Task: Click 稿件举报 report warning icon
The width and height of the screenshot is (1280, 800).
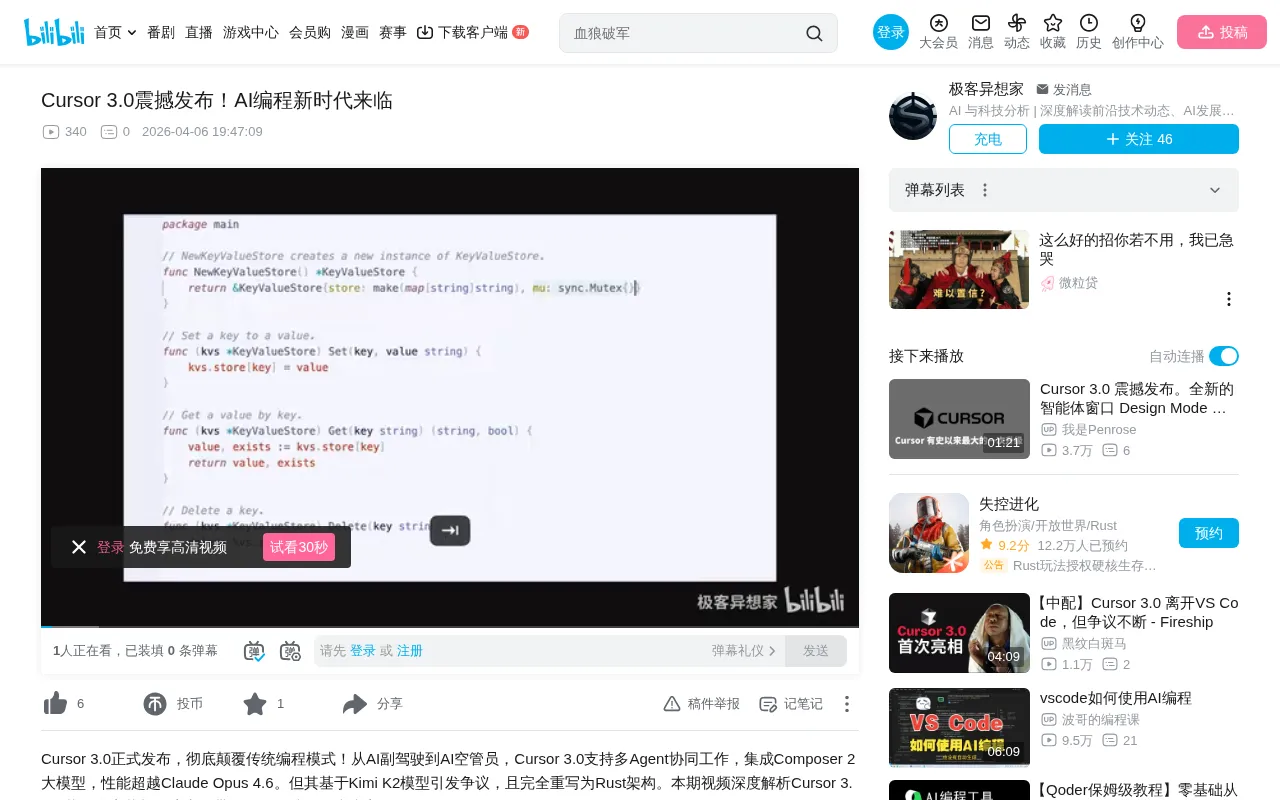Action: coord(672,704)
